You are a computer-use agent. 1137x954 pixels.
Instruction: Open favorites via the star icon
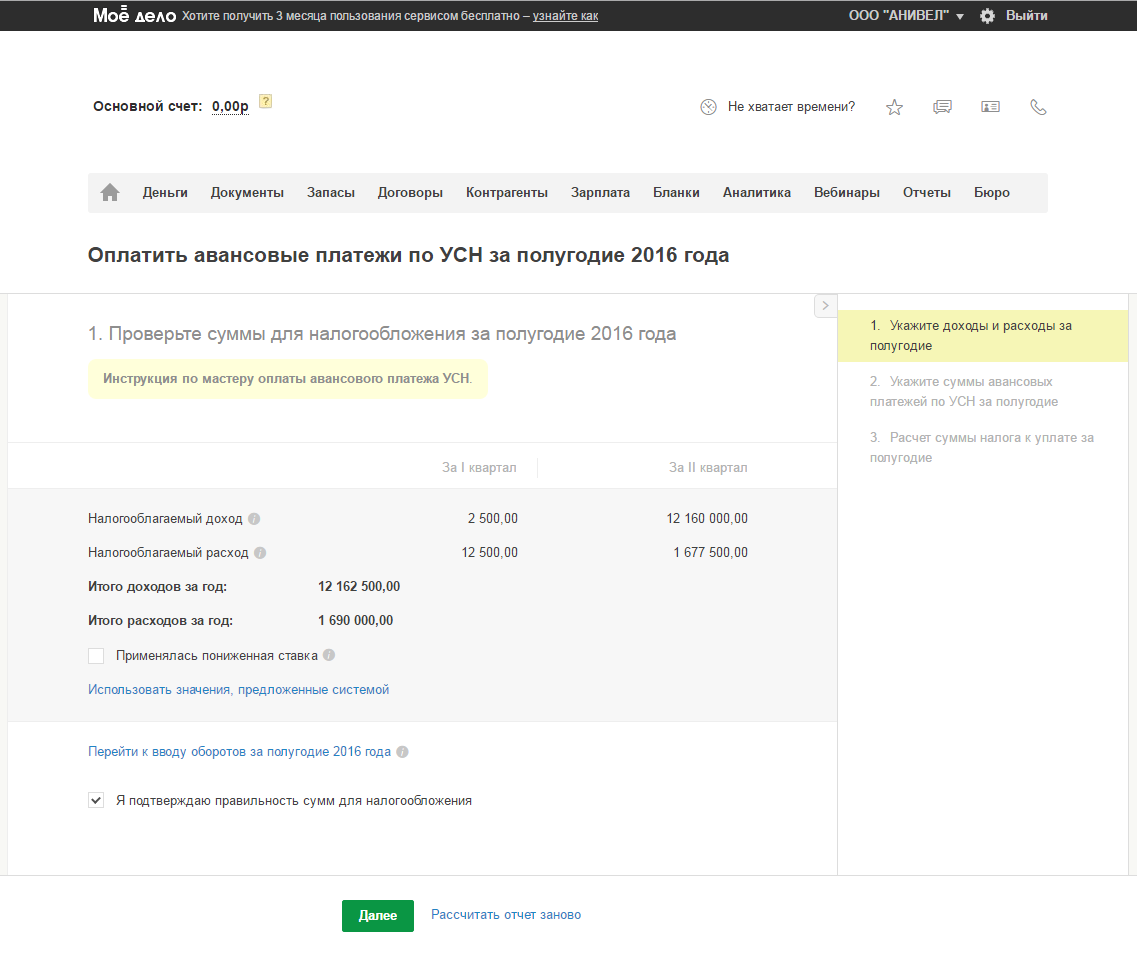894,108
